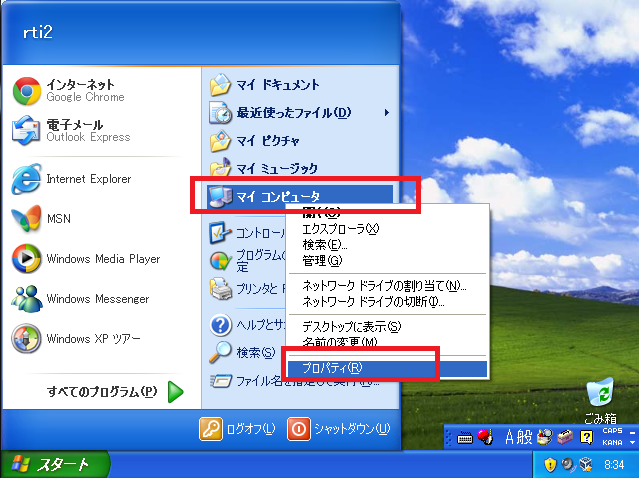Launch Outlook Express email icon
The image size is (639, 478).
(x=26, y=130)
